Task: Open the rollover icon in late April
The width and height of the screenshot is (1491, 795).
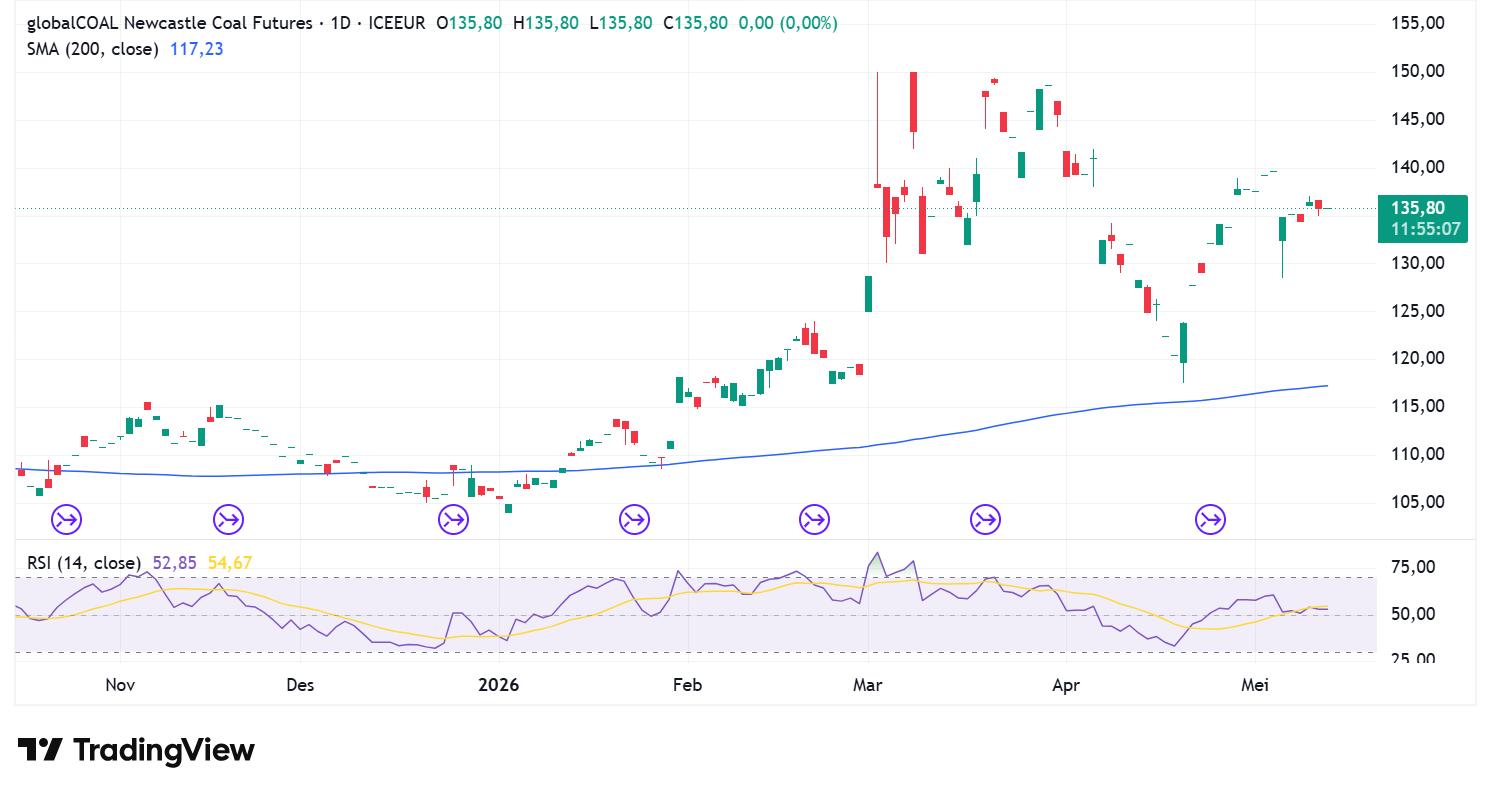Action: tap(1210, 519)
